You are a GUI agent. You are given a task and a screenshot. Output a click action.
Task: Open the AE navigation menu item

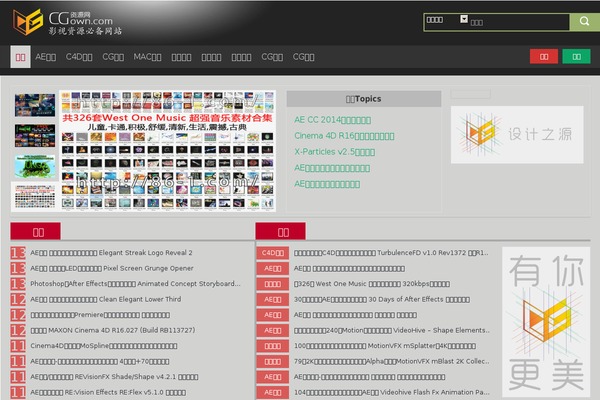pyautogui.click(x=46, y=57)
